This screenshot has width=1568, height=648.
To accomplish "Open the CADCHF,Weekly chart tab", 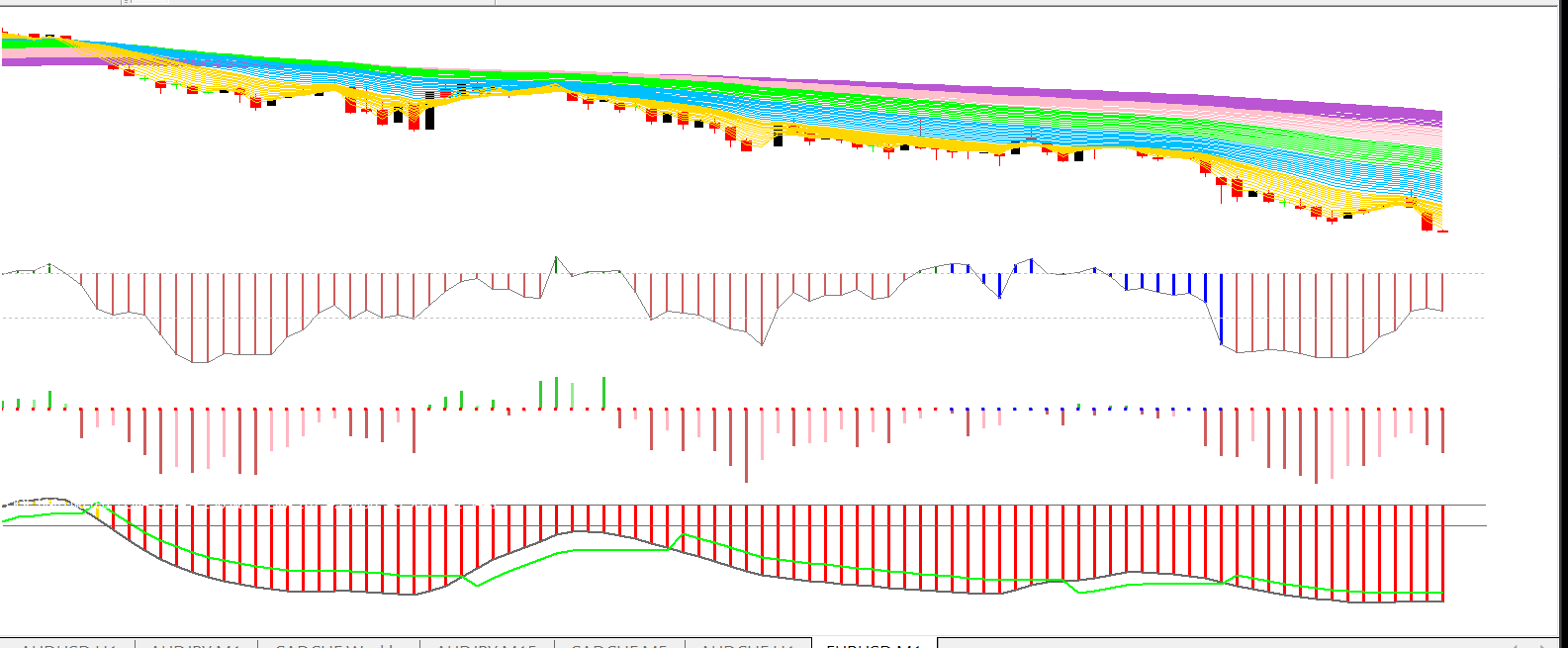I will pyautogui.click(x=338, y=643).
